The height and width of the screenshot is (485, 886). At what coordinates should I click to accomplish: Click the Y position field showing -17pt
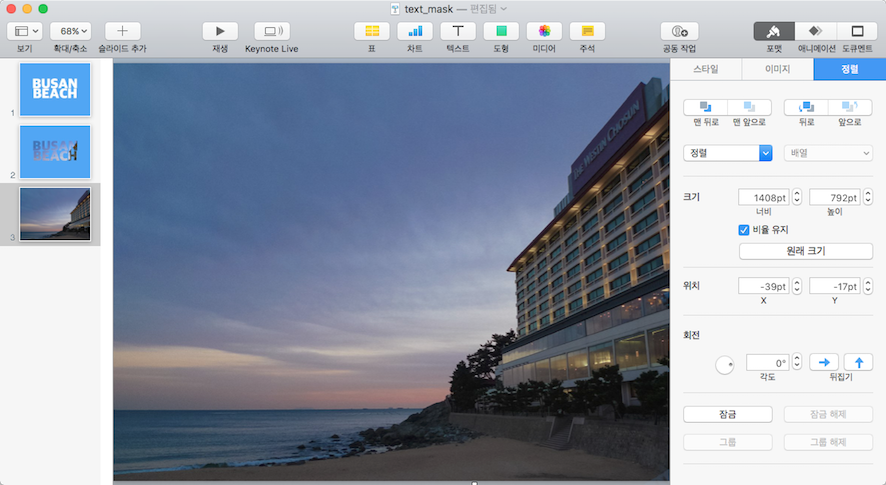click(x=835, y=286)
